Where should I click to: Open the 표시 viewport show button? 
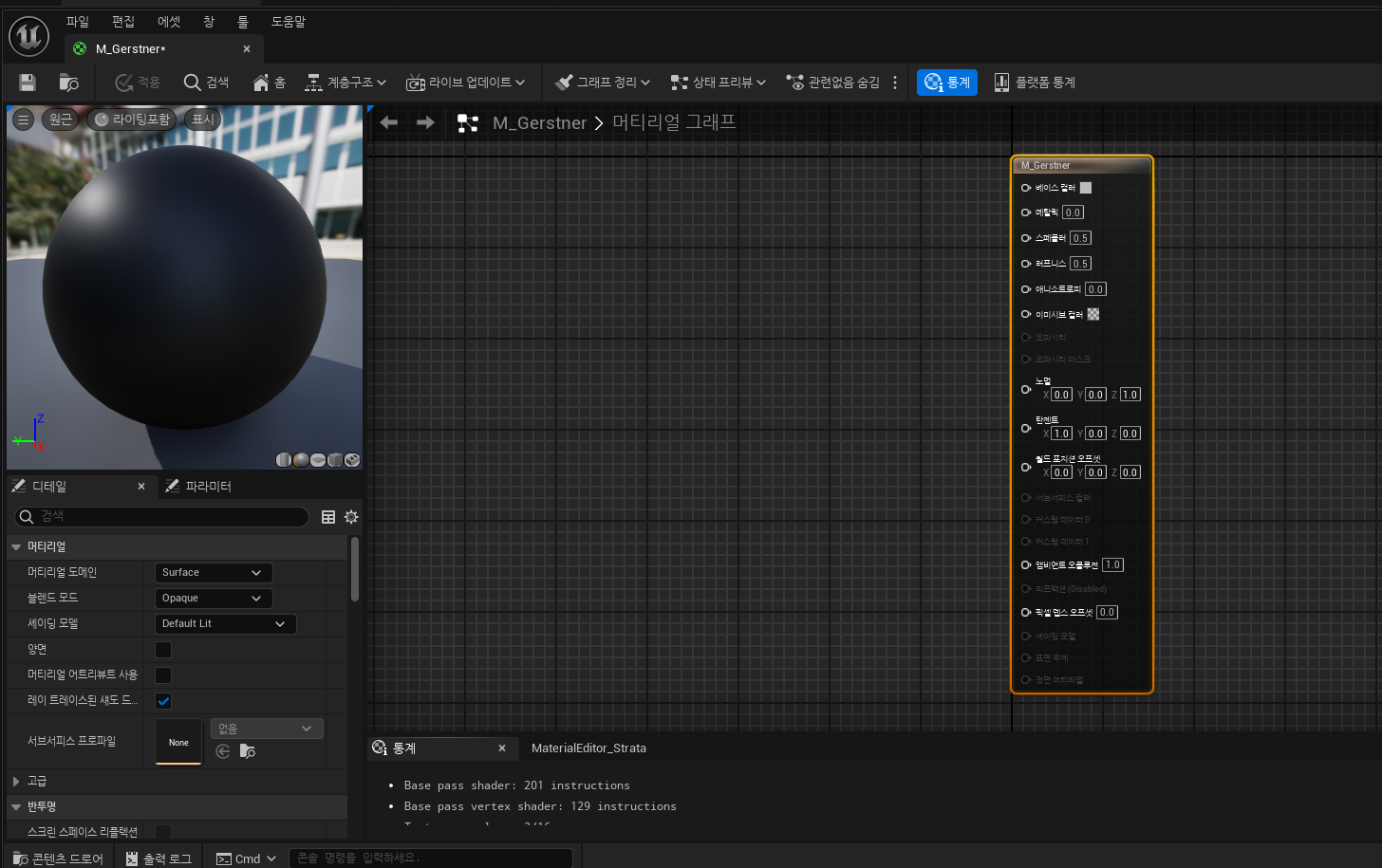point(203,120)
